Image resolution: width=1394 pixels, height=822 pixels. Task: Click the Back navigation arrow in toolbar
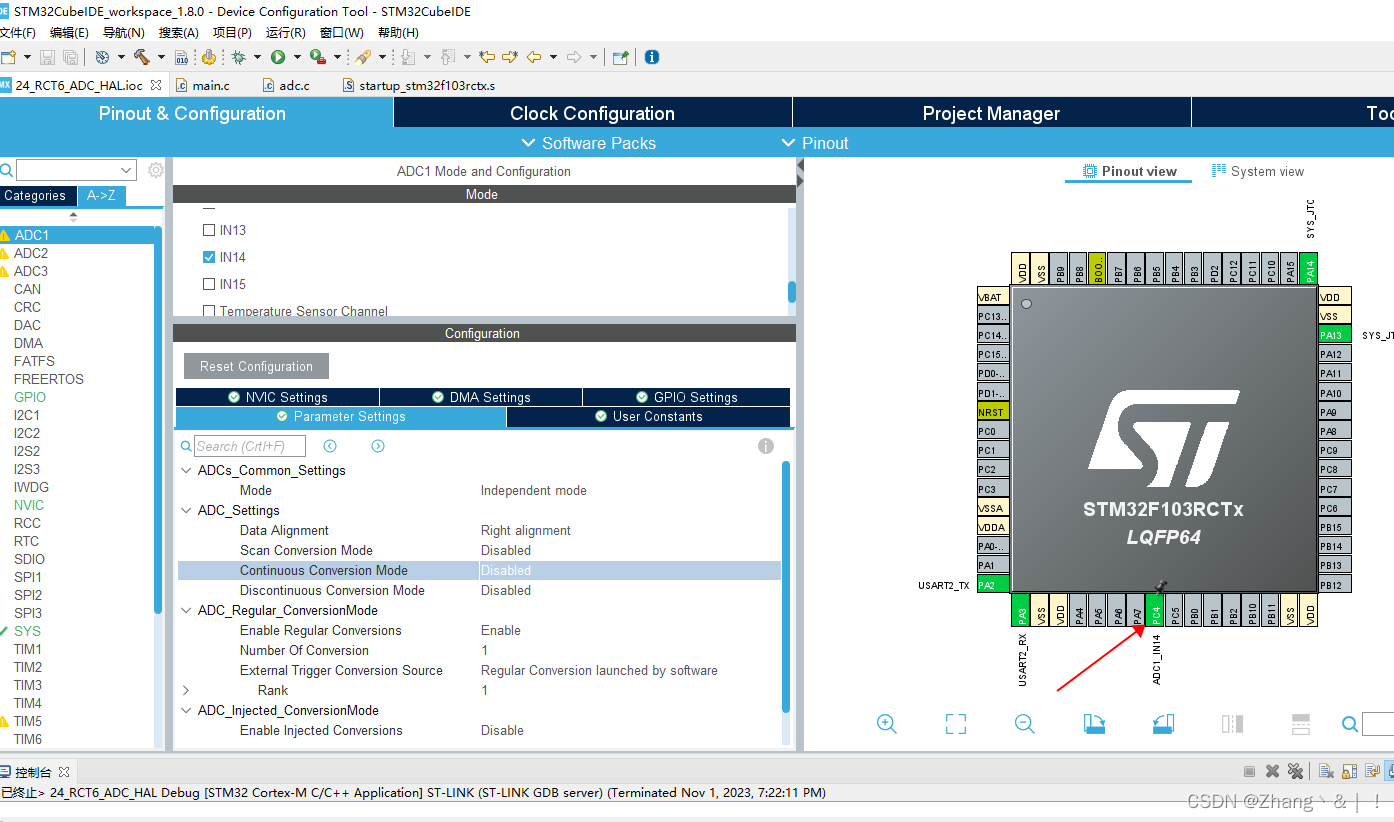pos(534,57)
